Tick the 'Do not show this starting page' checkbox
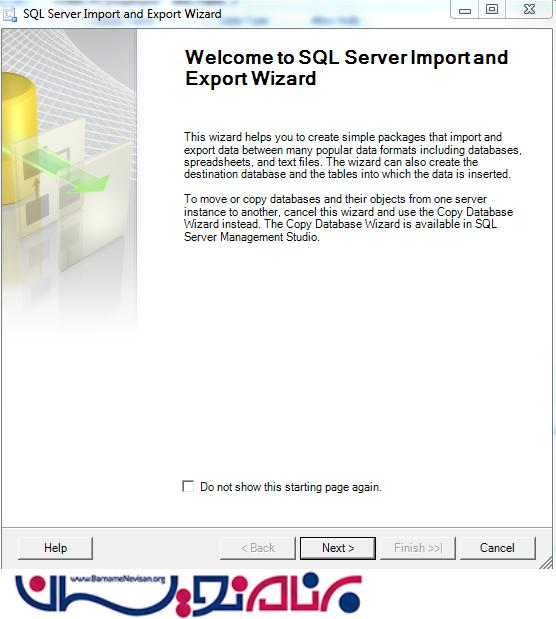 click(x=188, y=486)
